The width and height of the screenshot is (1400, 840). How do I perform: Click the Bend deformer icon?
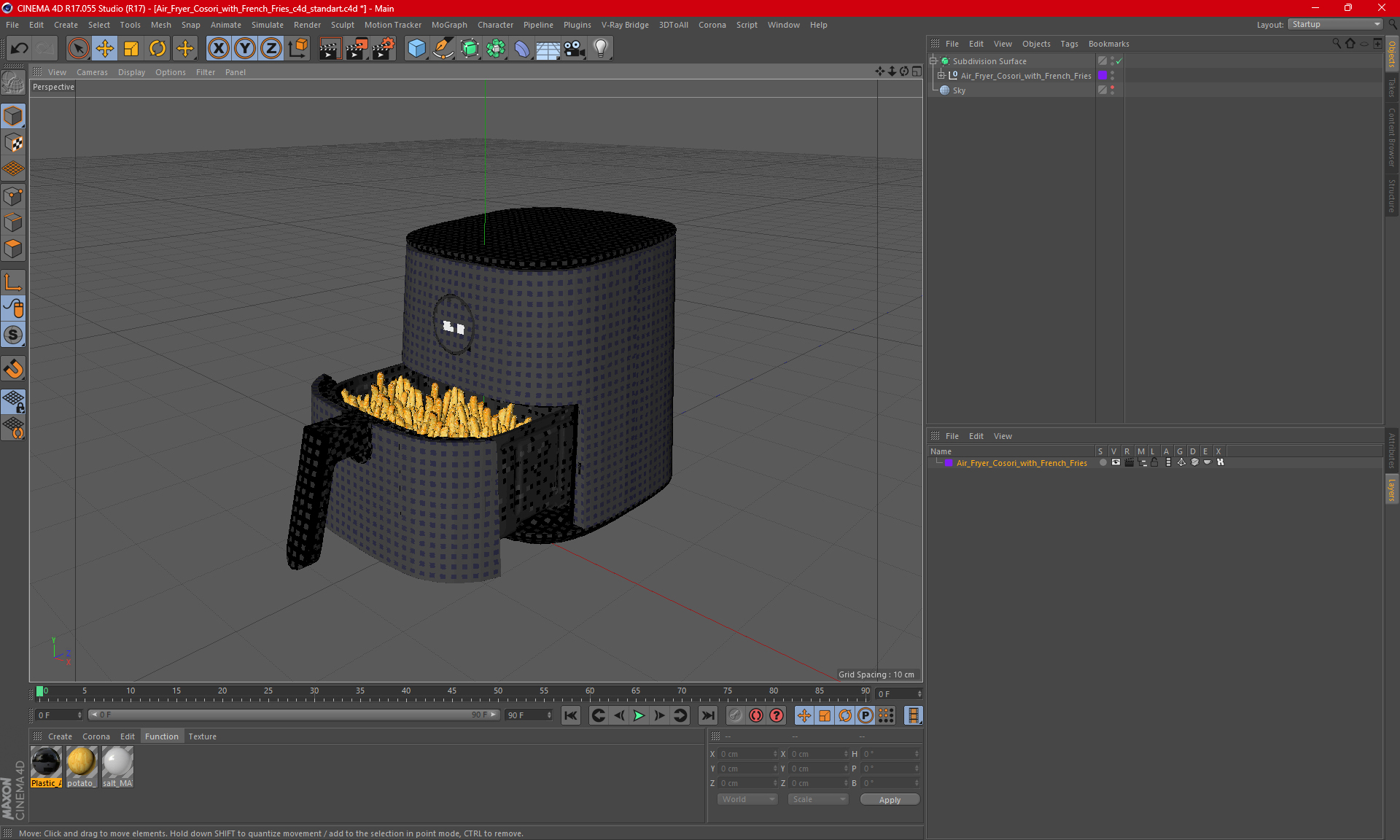click(x=522, y=49)
